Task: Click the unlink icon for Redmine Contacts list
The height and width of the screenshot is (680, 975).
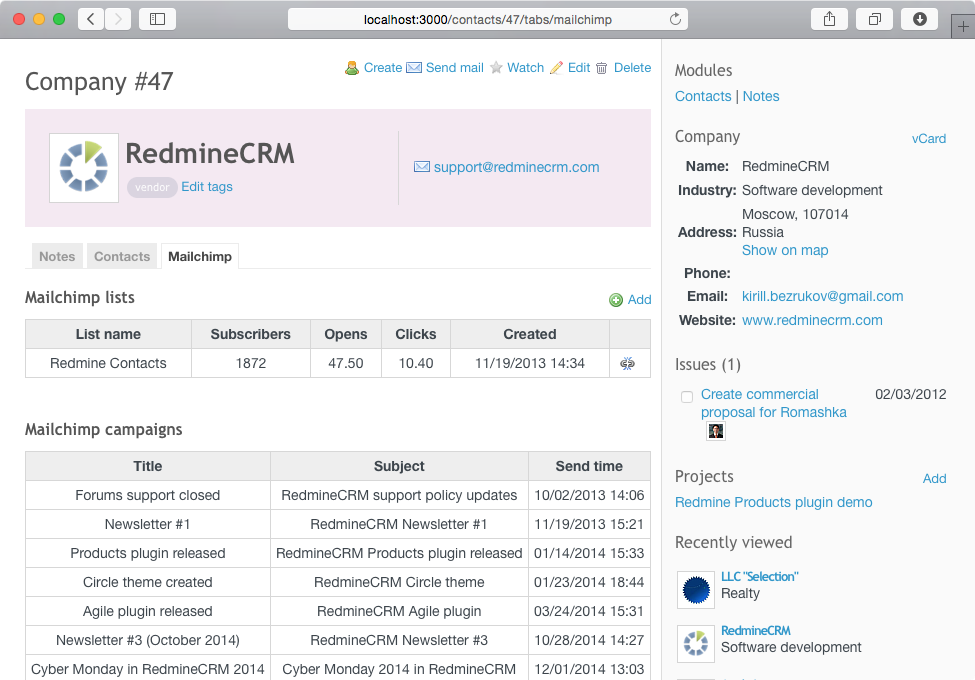Action: (x=628, y=364)
